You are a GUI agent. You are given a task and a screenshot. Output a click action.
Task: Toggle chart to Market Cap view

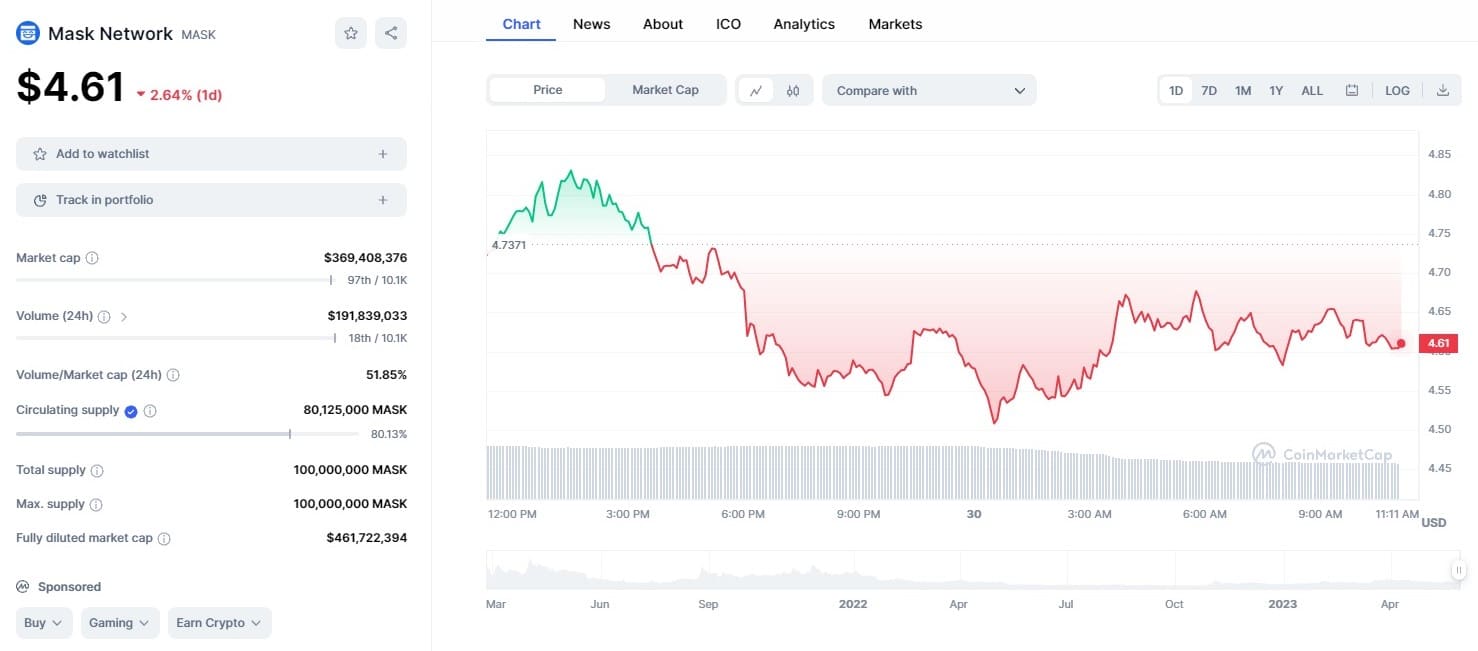pos(665,90)
